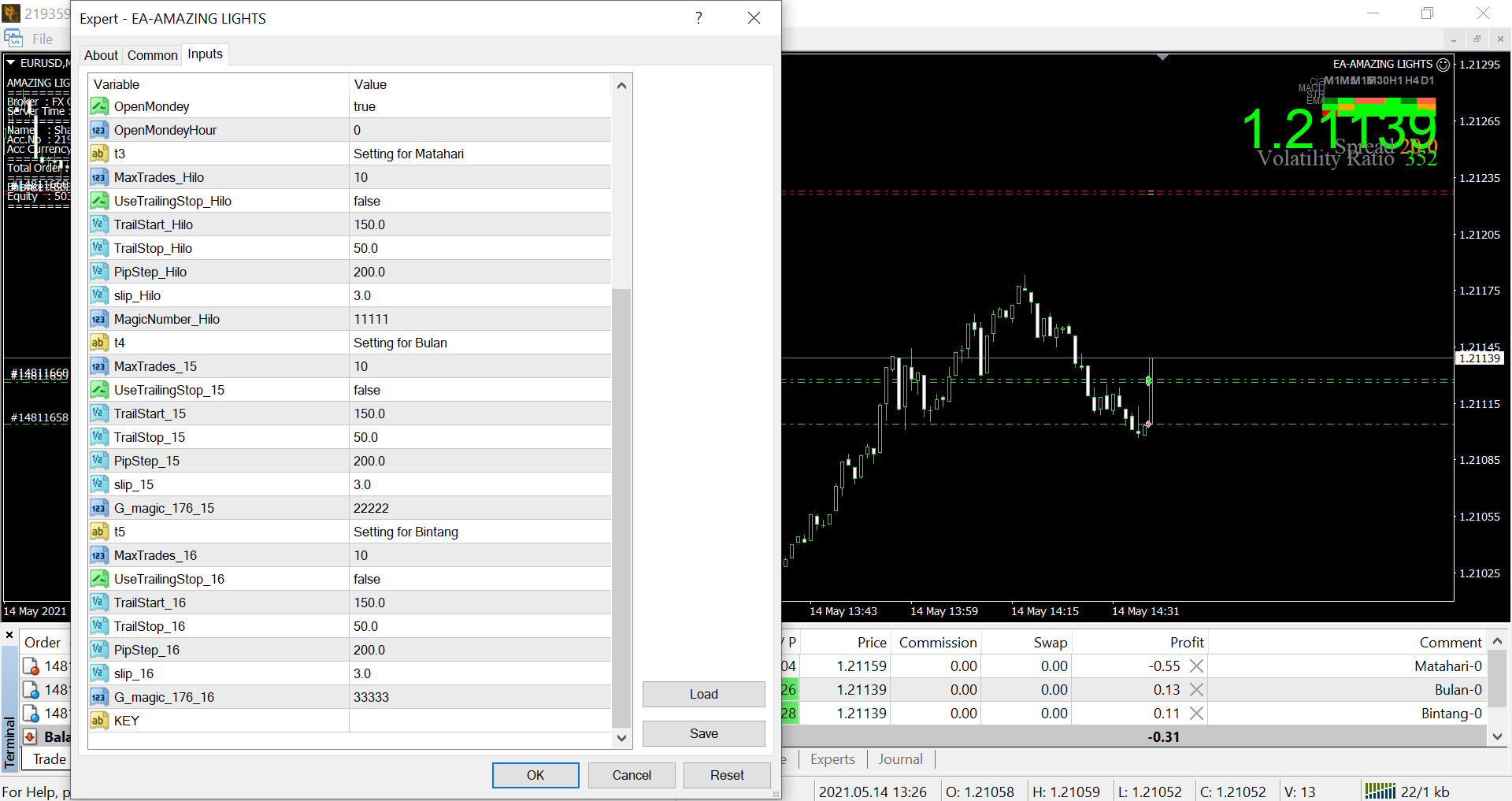This screenshot has height=801, width=1512.
Task: Click the Reset button
Action: 726,775
